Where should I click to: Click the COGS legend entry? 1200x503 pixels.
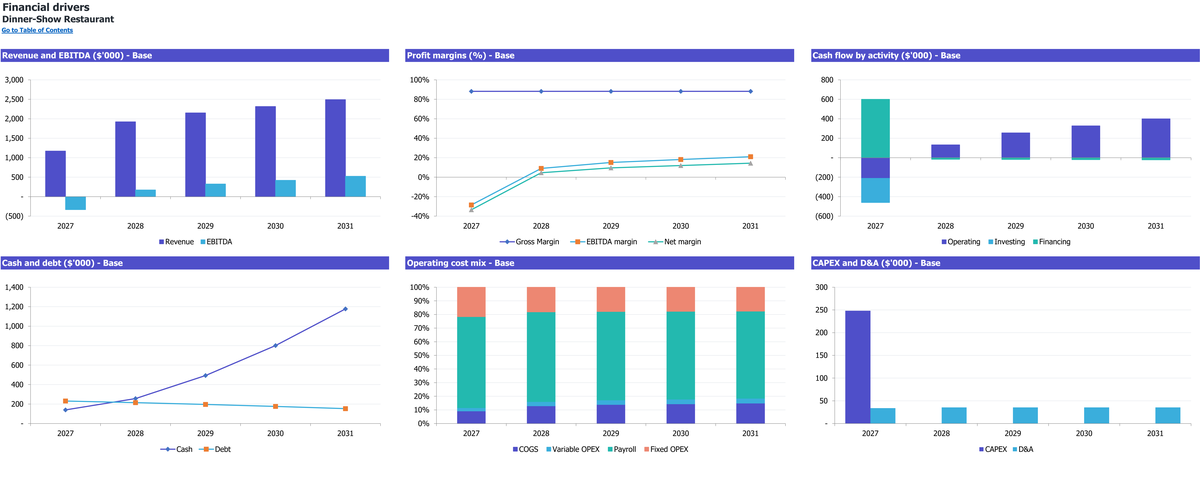[526, 449]
